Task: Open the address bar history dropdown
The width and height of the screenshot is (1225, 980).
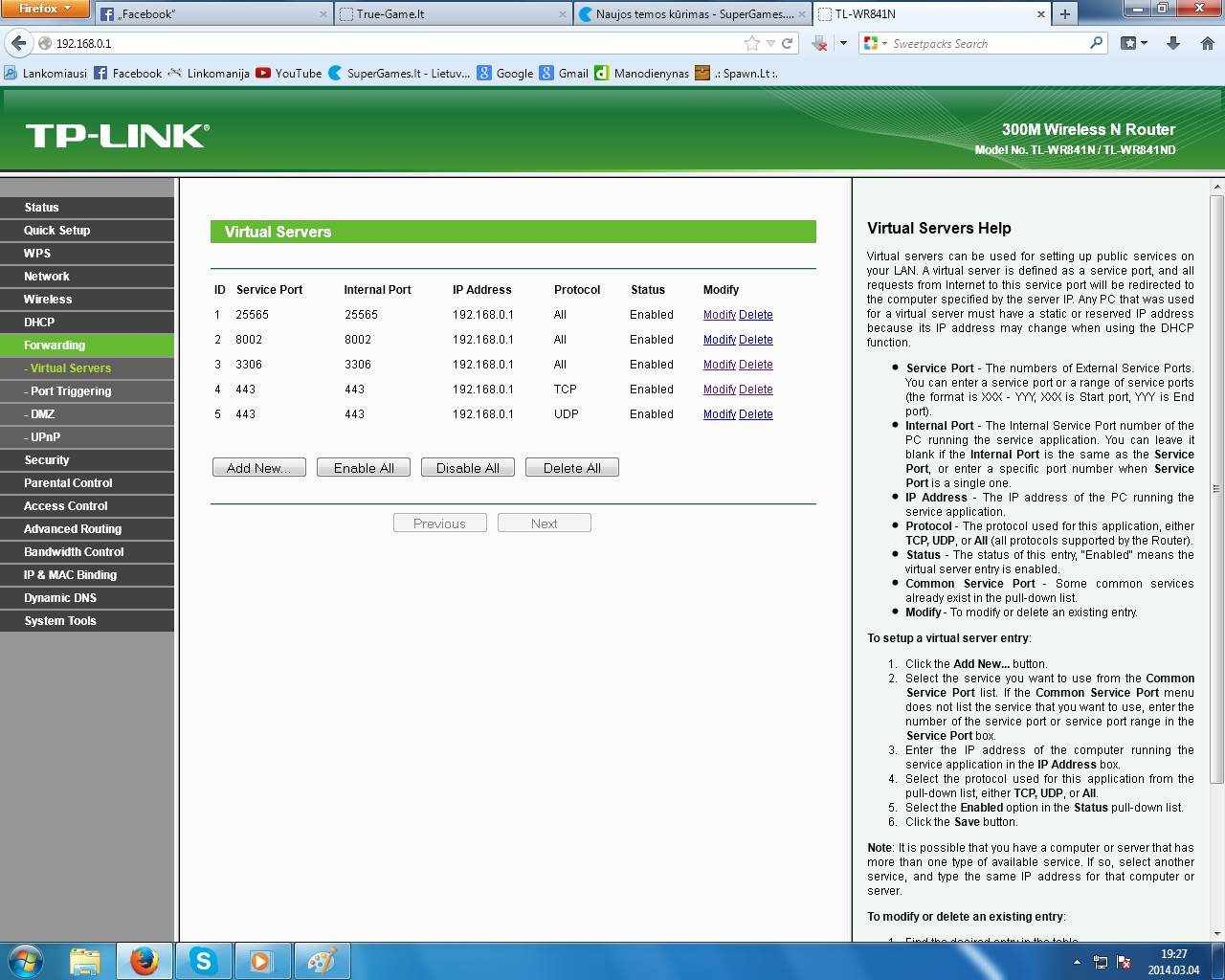Action: point(770,43)
